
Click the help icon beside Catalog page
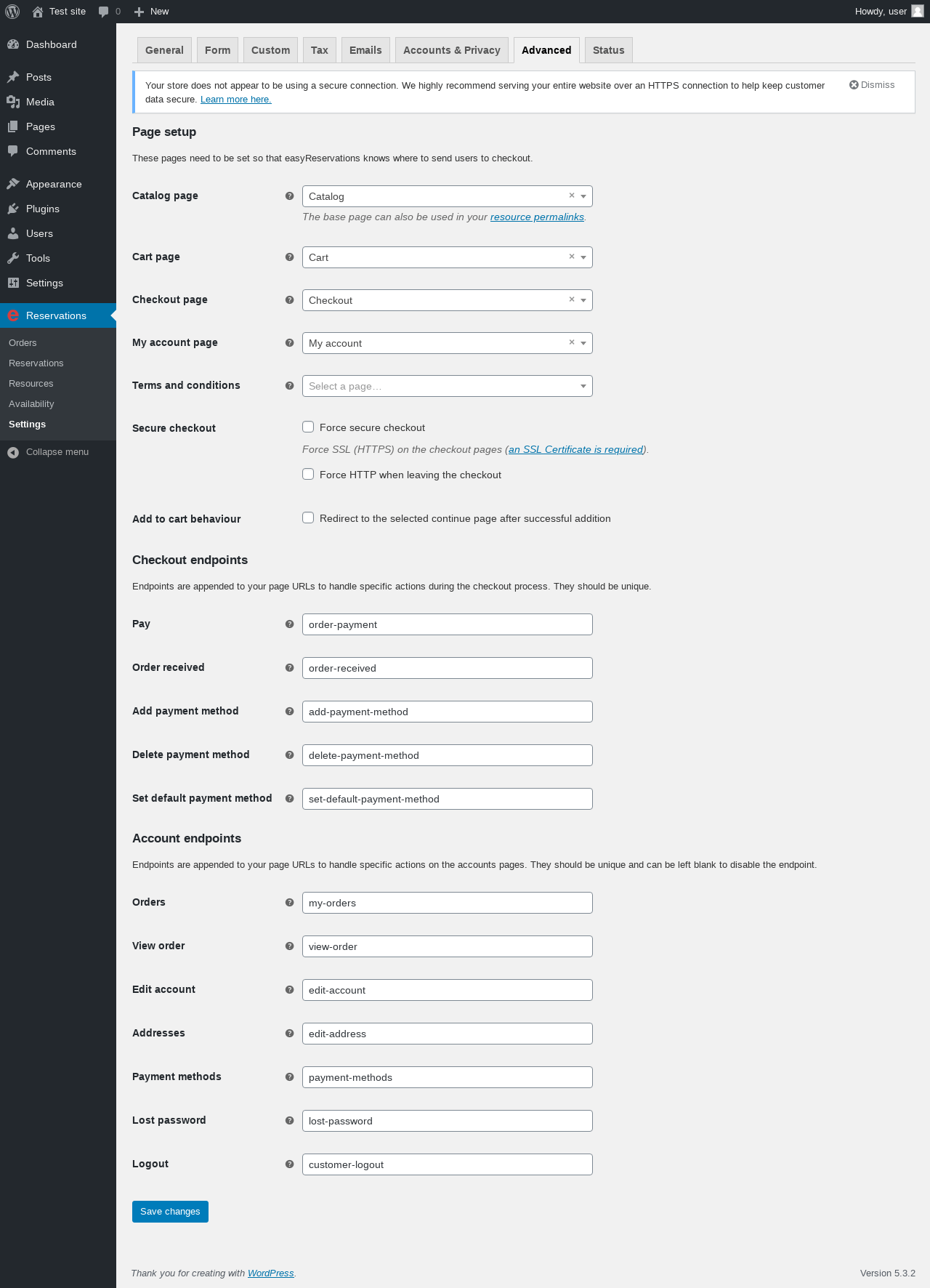click(x=289, y=196)
